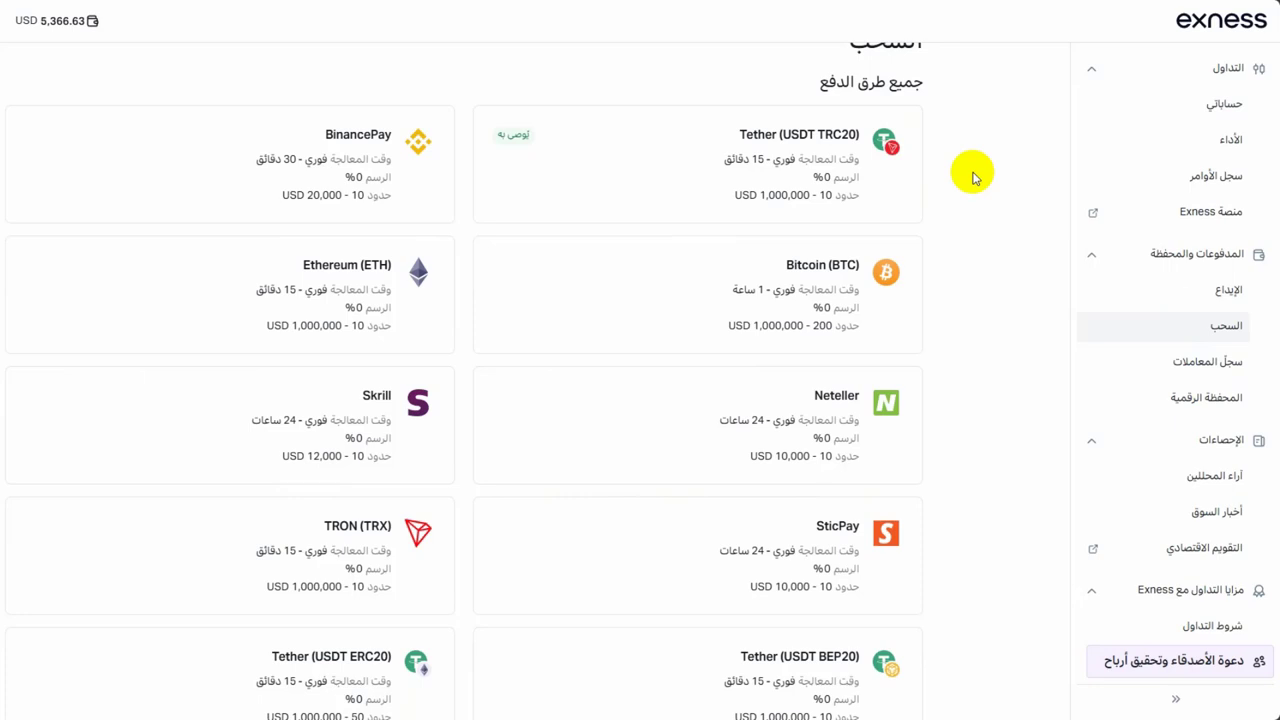Click the TRON (TRX) red icon

click(418, 533)
